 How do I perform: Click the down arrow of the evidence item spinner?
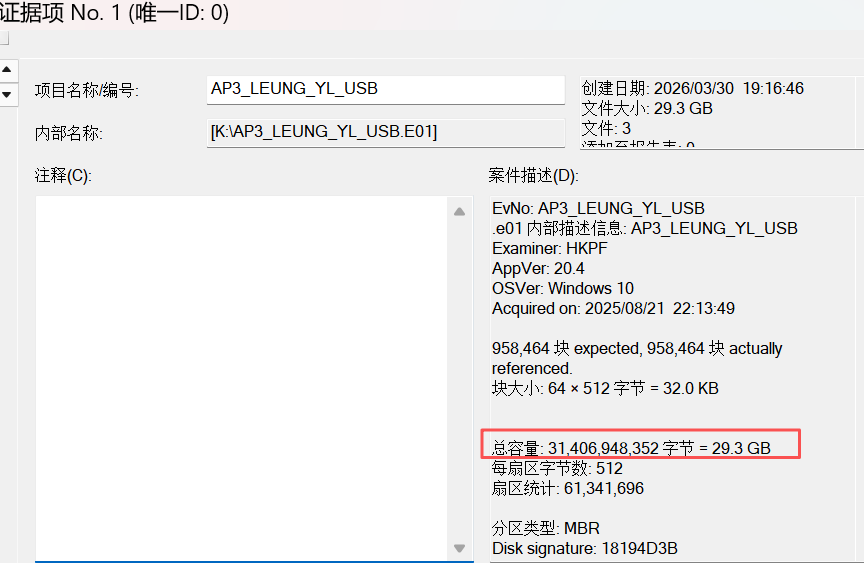pos(8,94)
